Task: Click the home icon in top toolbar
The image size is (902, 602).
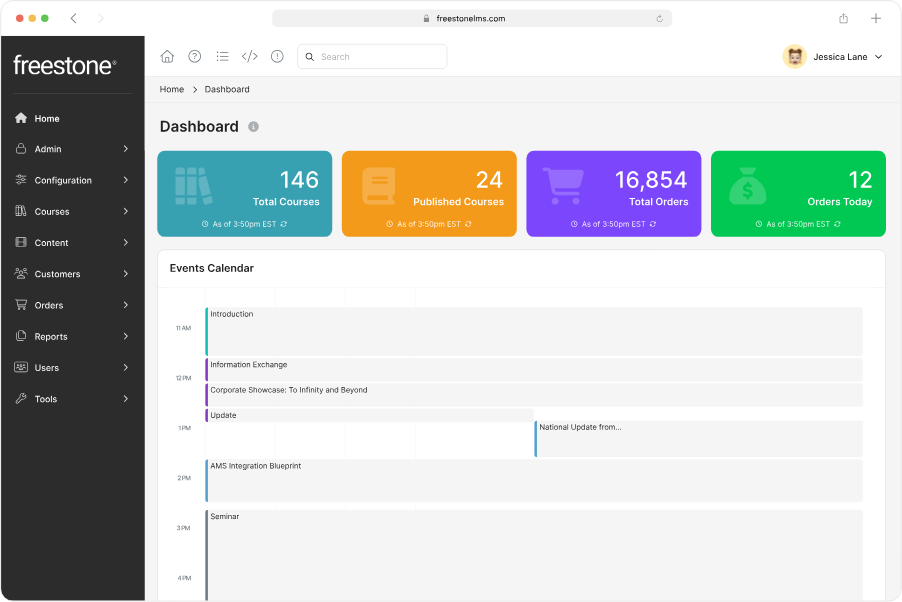Action: [167, 57]
